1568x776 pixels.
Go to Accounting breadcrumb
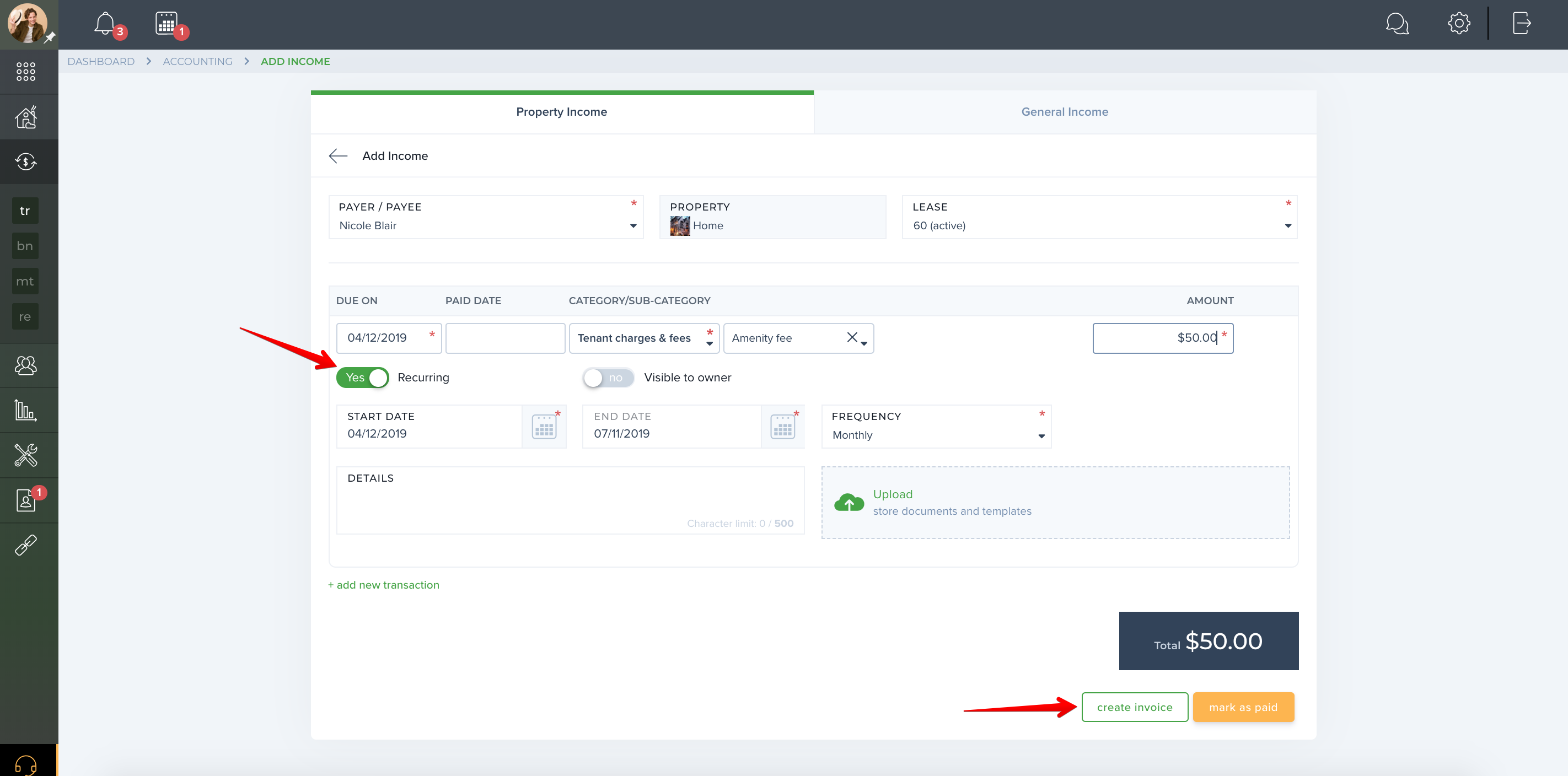point(197,62)
